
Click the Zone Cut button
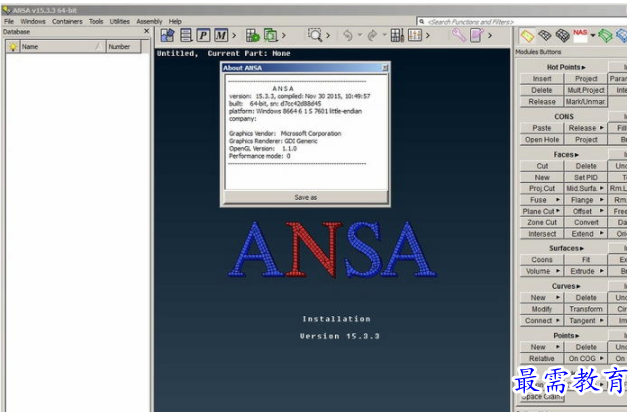click(x=542, y=223)
